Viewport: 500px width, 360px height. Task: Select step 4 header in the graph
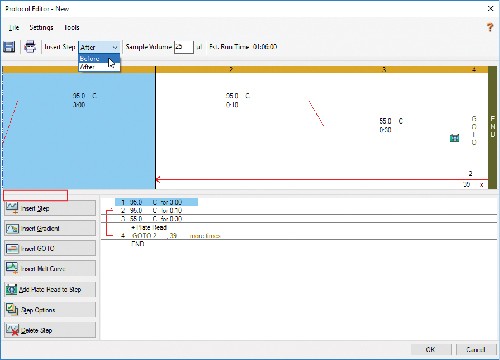tap(474, 69)
